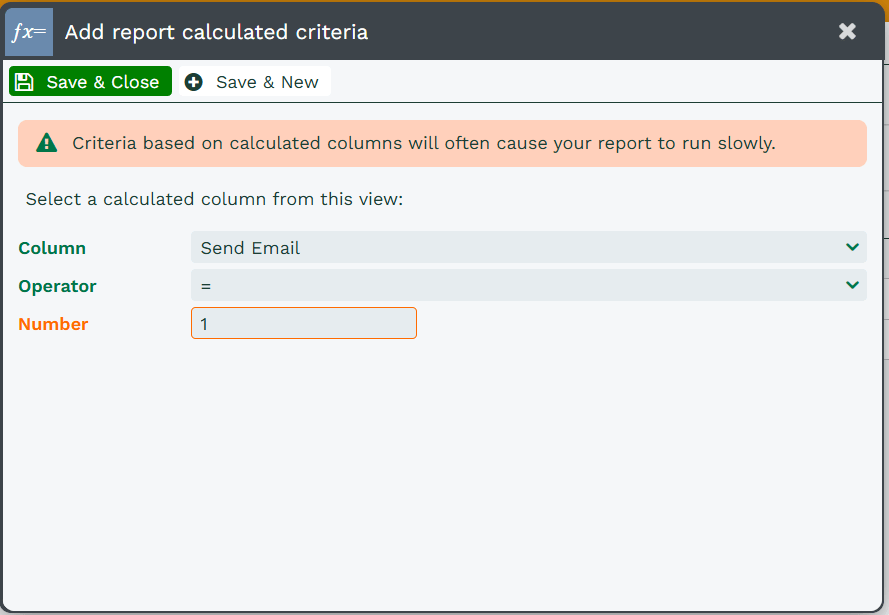Screen dimensions: 889x615
Task: Click the floppy disk save icon
Action: [24, 82]
